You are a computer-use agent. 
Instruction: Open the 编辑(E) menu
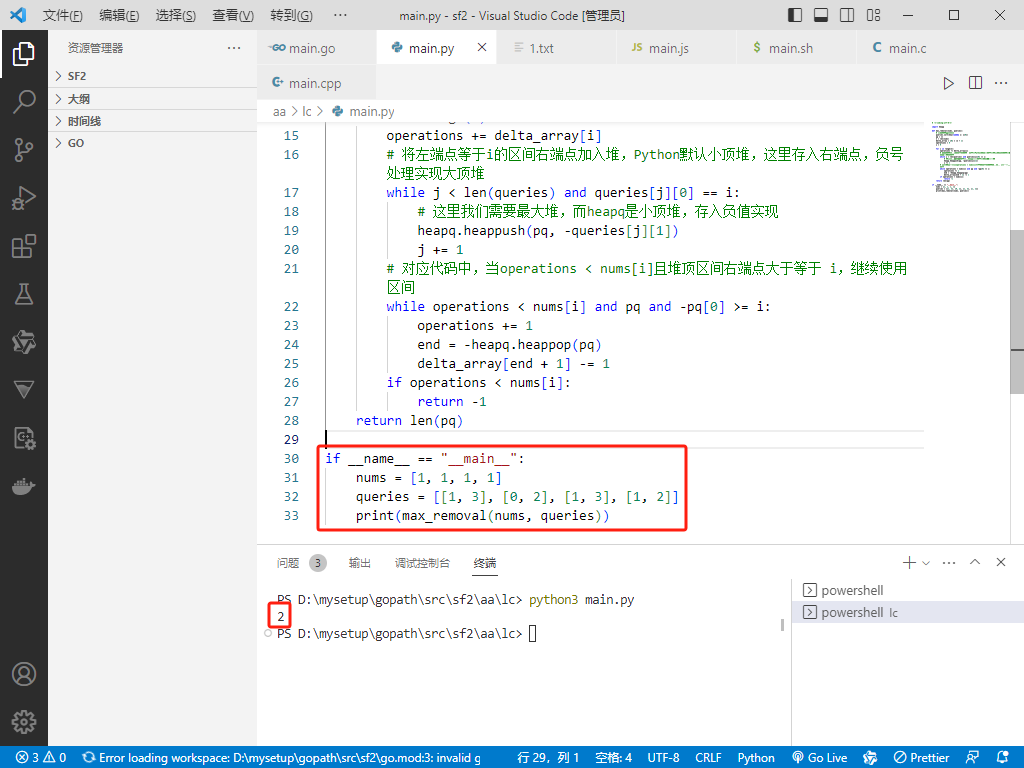click(119, 15)
